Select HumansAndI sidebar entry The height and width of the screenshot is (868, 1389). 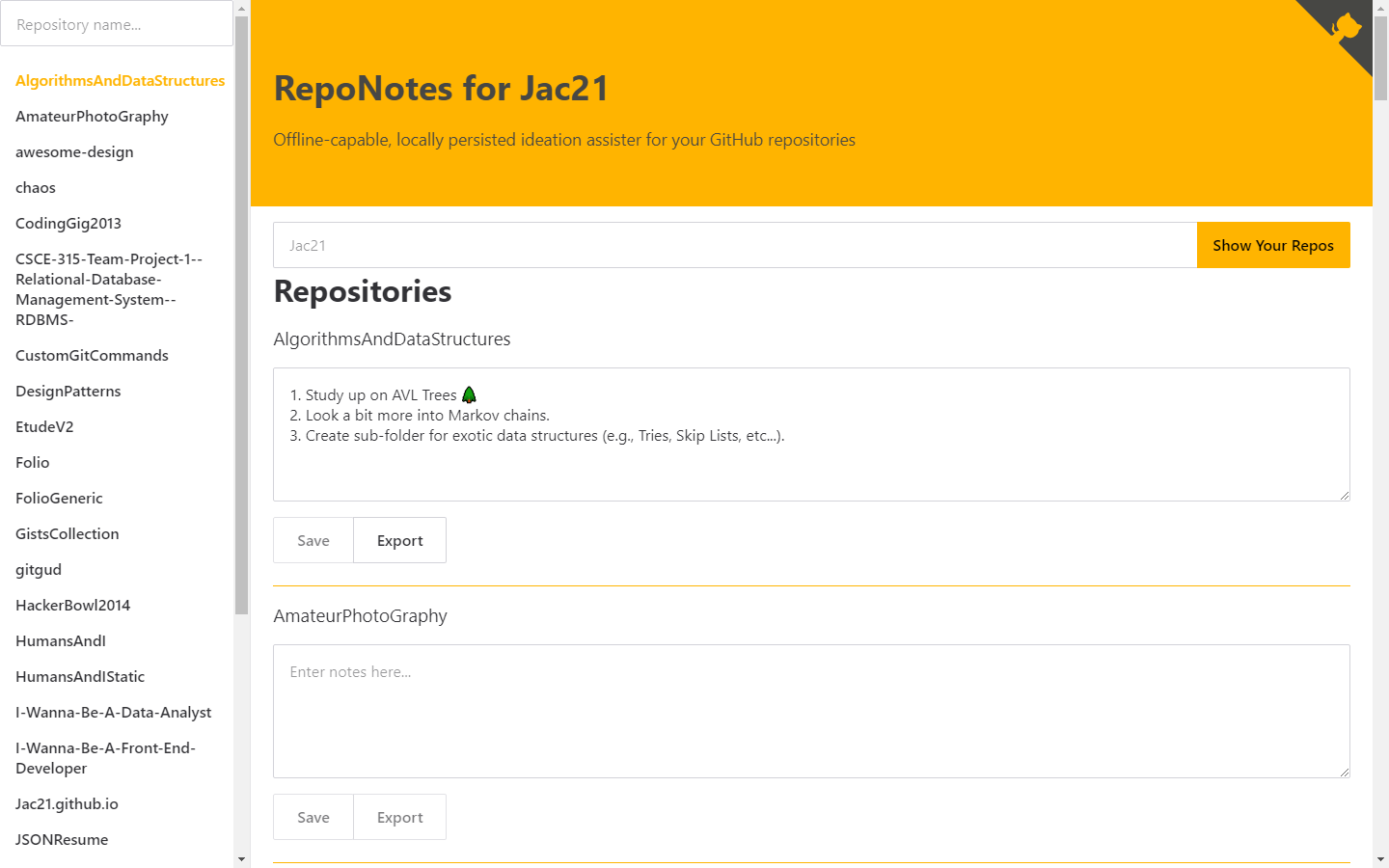coord(61,641)
